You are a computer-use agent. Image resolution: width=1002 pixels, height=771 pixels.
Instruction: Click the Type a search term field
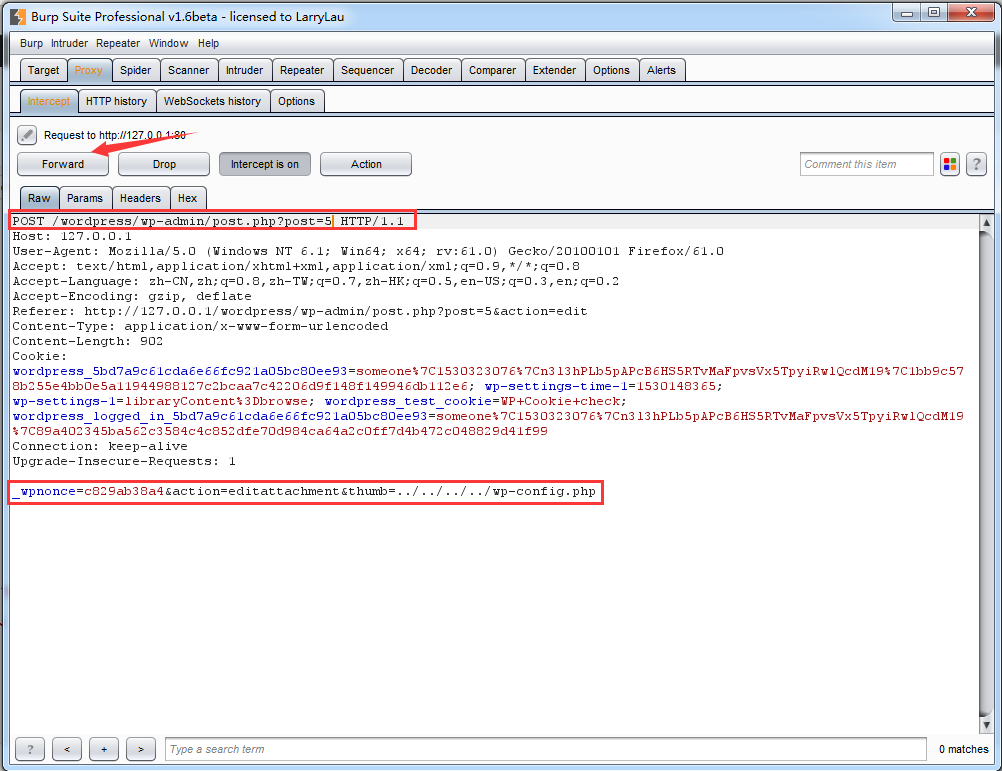pyautogui.click(x=546, y=749)
